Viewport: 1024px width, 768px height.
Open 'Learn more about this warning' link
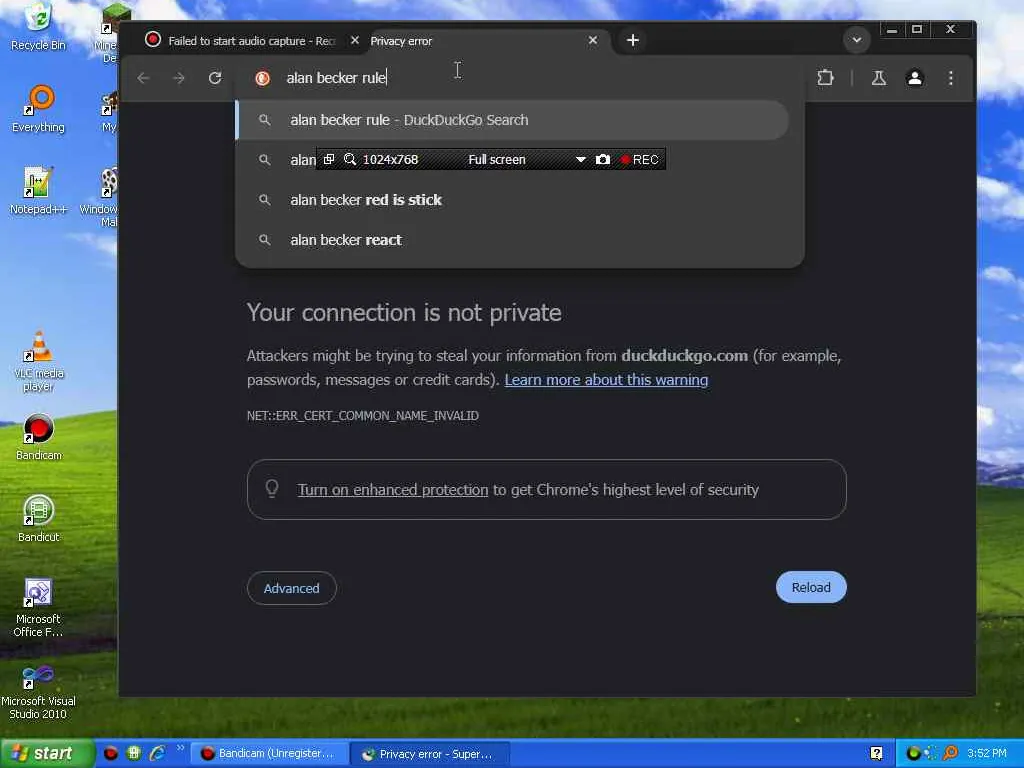click(606, 379)
